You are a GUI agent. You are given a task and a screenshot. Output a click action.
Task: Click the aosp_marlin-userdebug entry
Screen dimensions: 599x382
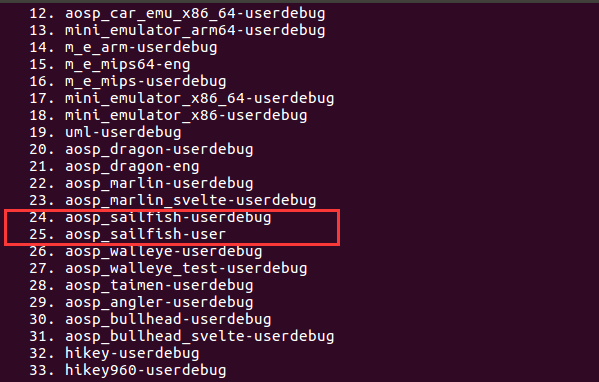coord(159,183)
